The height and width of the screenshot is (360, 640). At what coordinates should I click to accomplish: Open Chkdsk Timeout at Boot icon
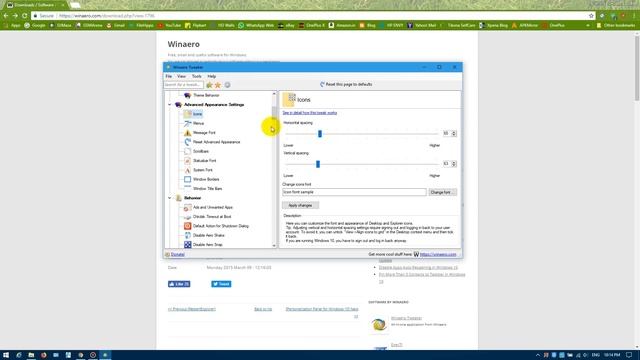[187, 217]
